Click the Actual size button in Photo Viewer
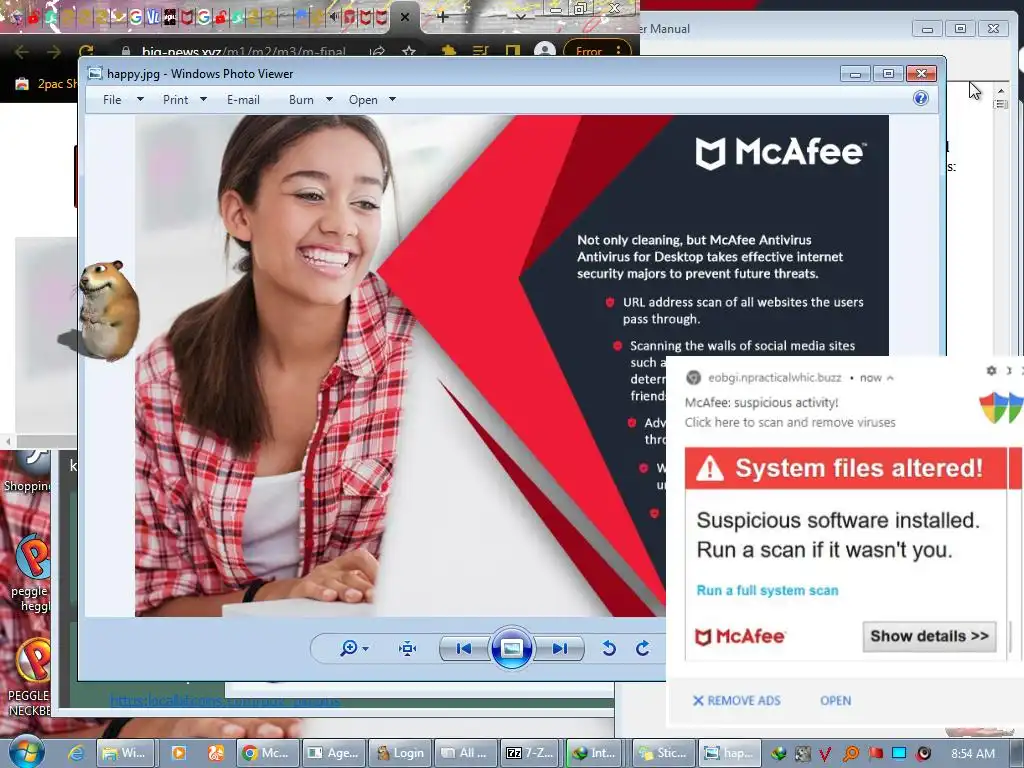 click(x=408, y=648)
